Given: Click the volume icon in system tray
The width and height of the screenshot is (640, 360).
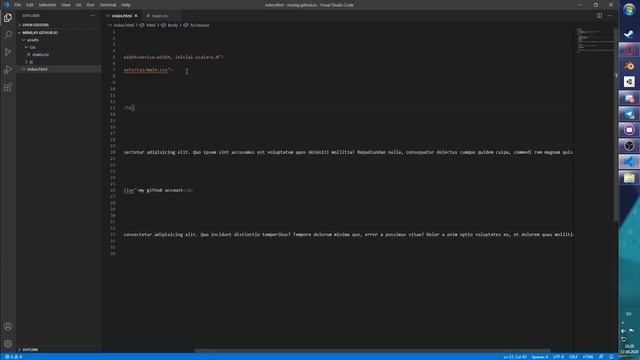Looking at the screenshot, I should tap(623, 331).
